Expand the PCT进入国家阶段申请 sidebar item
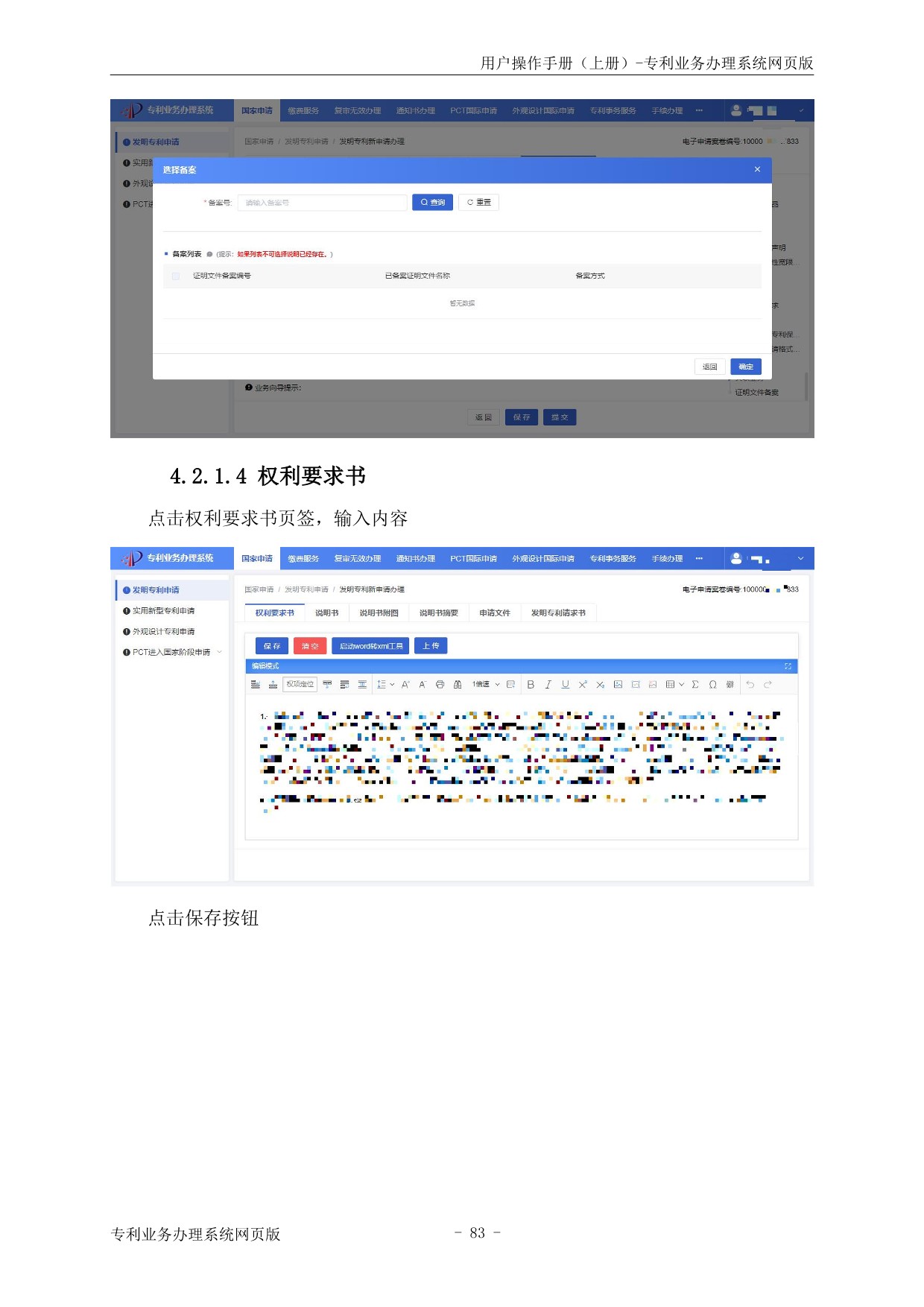 219,652
